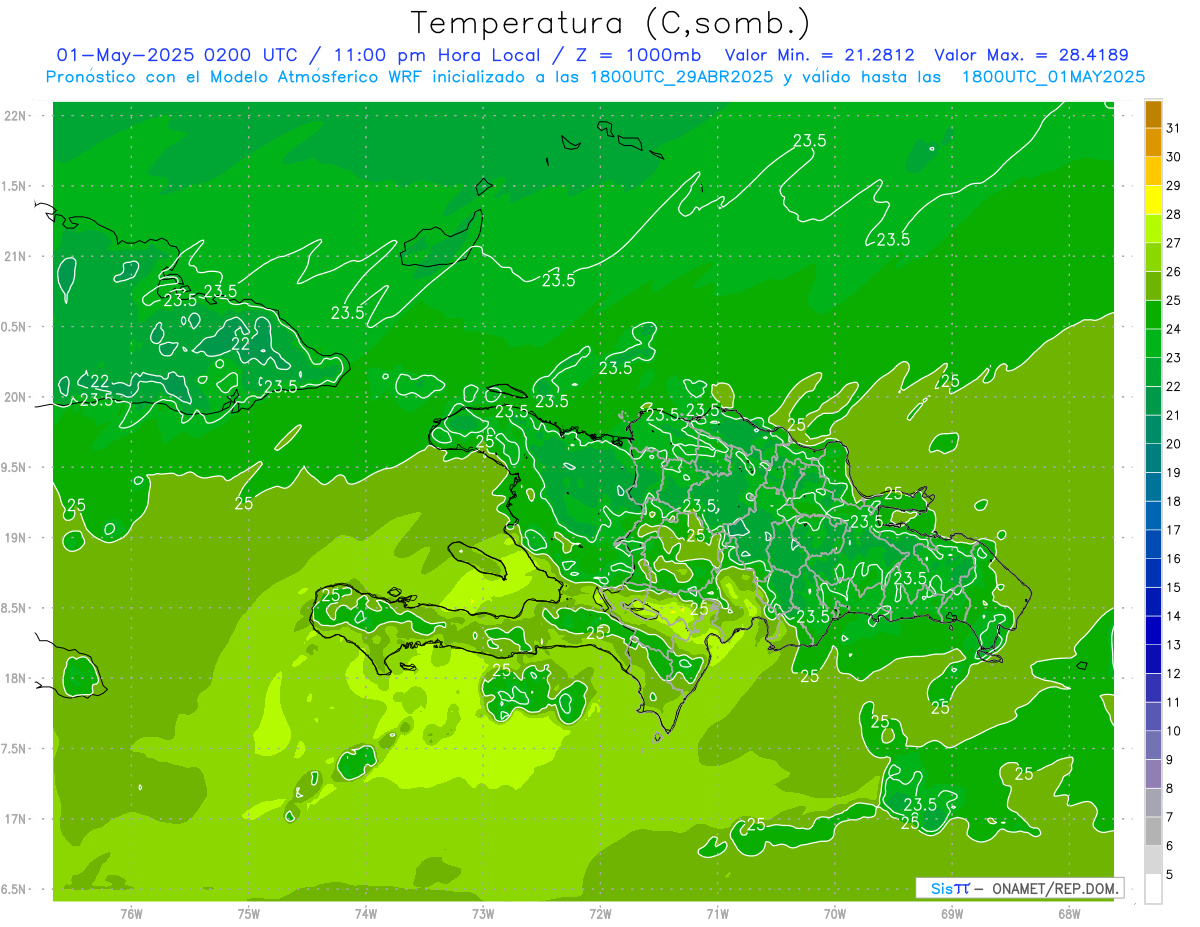
Task: Pick the white legend swatch below 5
Action: [x=1153, y=889]
